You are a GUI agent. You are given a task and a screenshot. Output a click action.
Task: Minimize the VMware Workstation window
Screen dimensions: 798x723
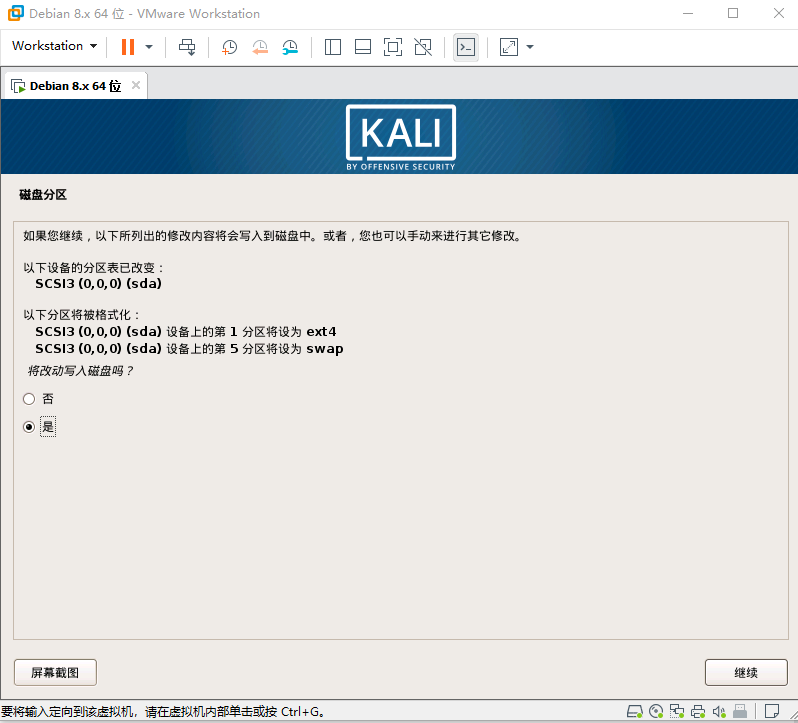pos(688,13)
